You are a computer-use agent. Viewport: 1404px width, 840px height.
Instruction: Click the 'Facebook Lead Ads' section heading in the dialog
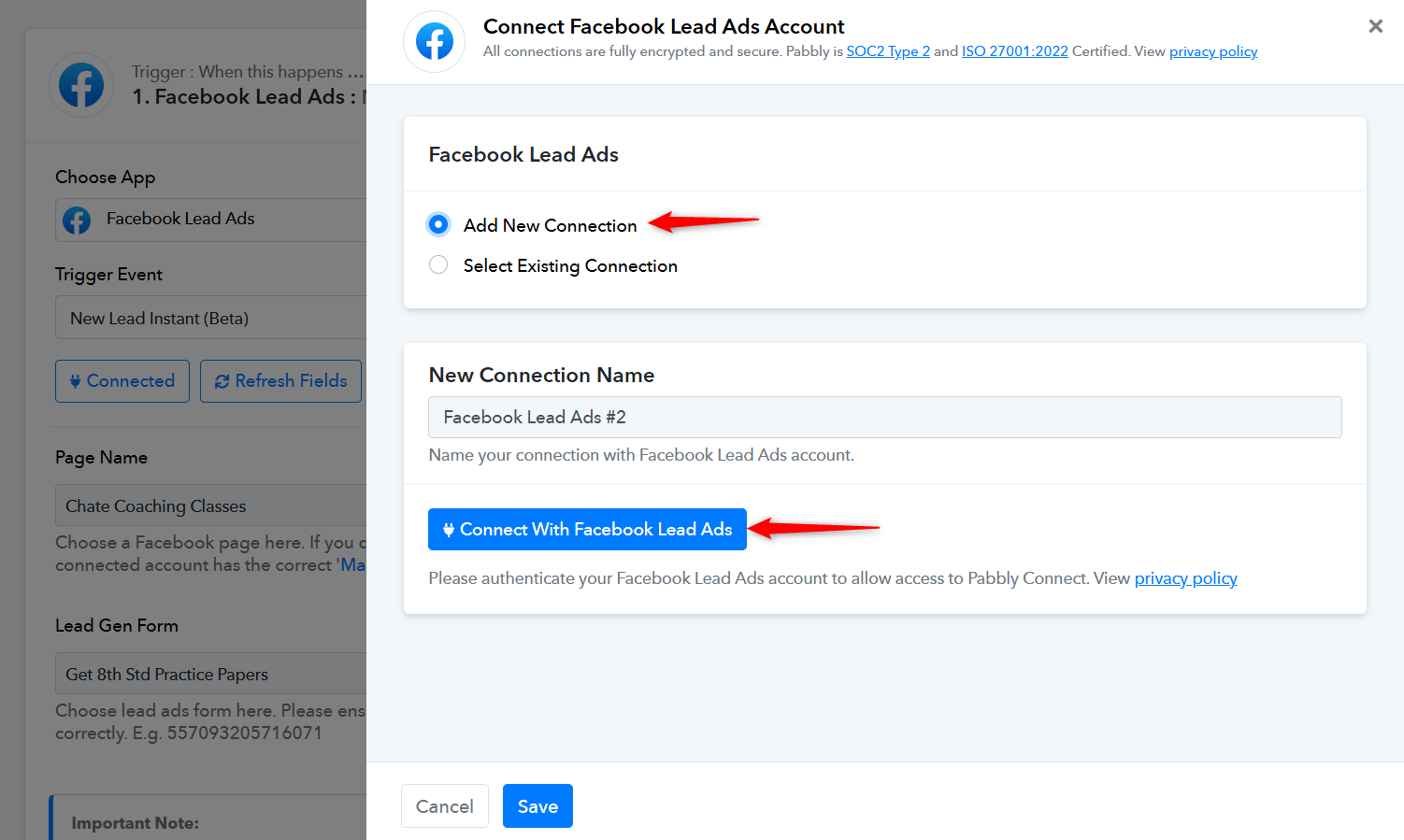coord(523,154)
